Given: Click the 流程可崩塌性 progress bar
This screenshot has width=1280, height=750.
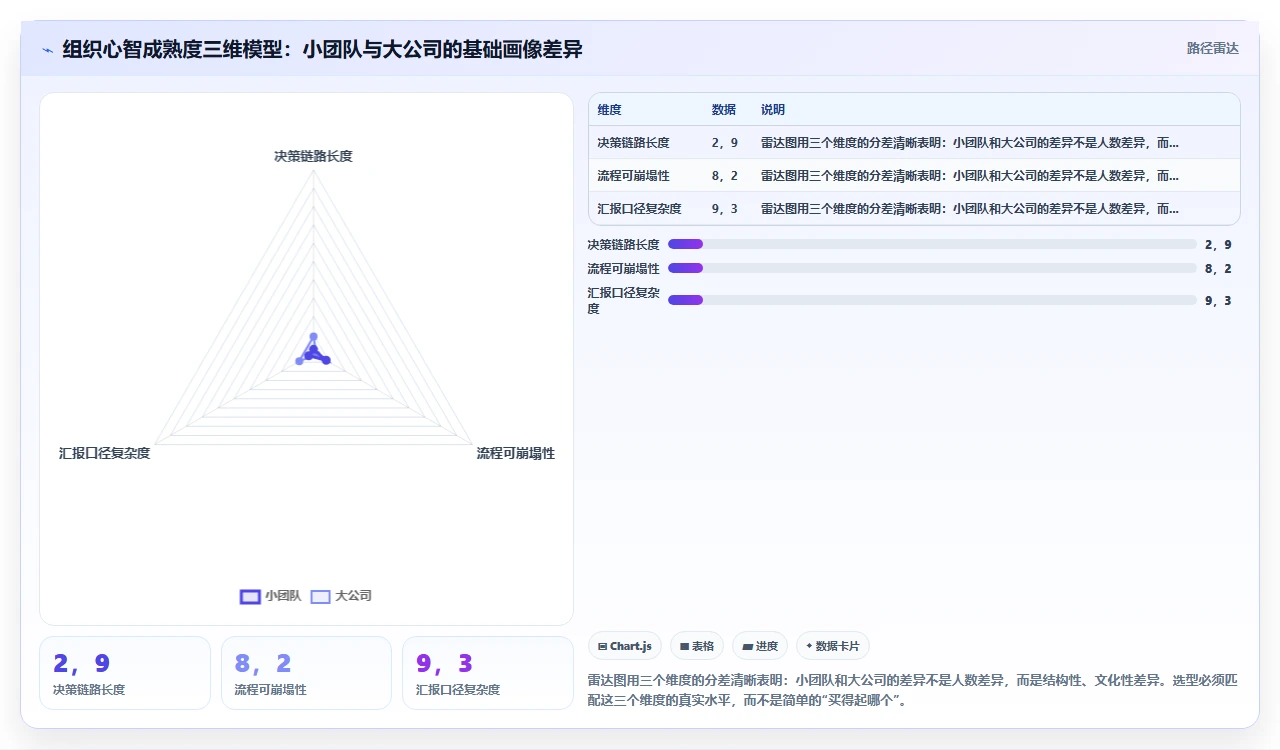Looking at the screenshot, I should tap(932, 268).
